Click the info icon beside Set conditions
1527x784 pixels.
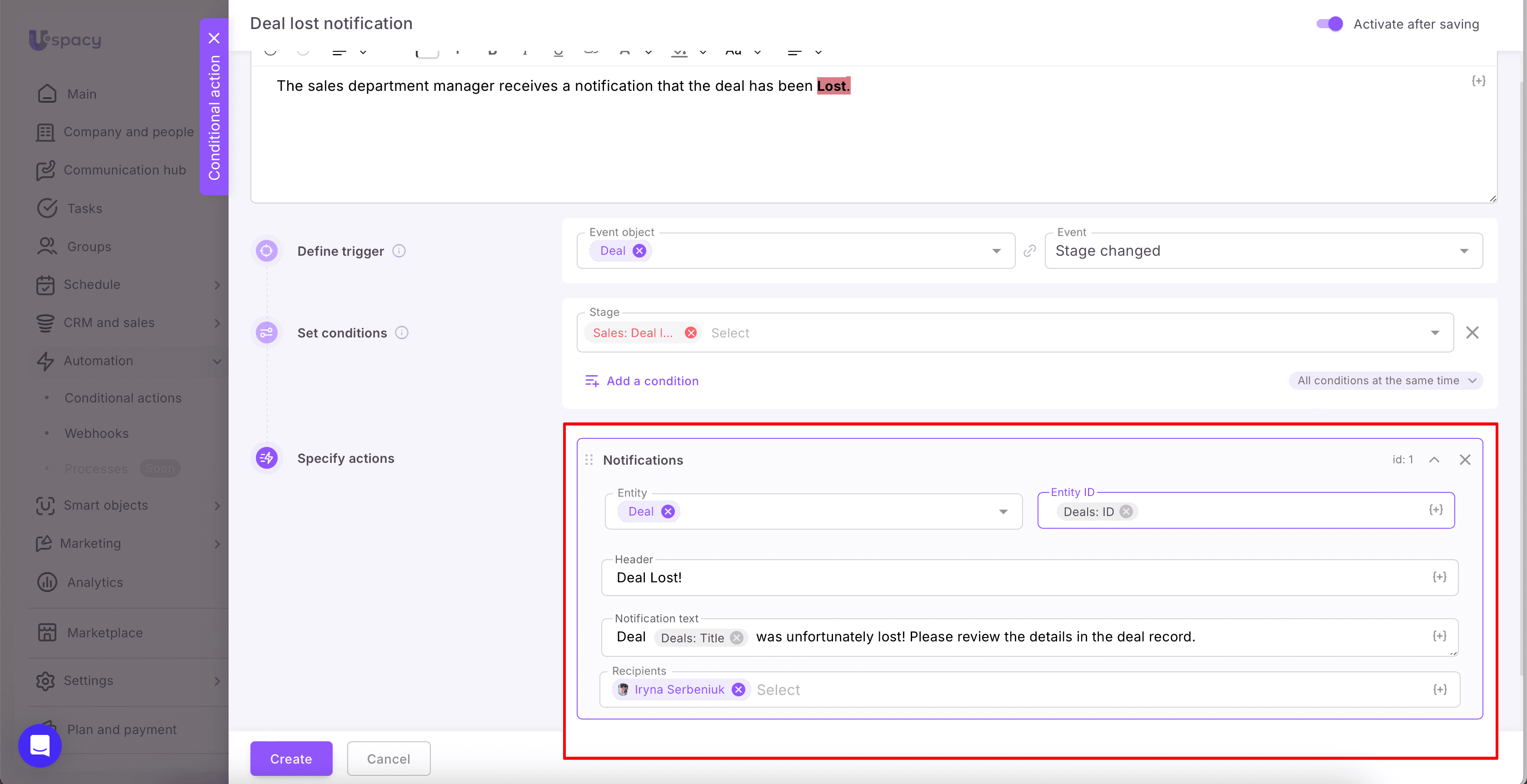[x=402, y=333]
